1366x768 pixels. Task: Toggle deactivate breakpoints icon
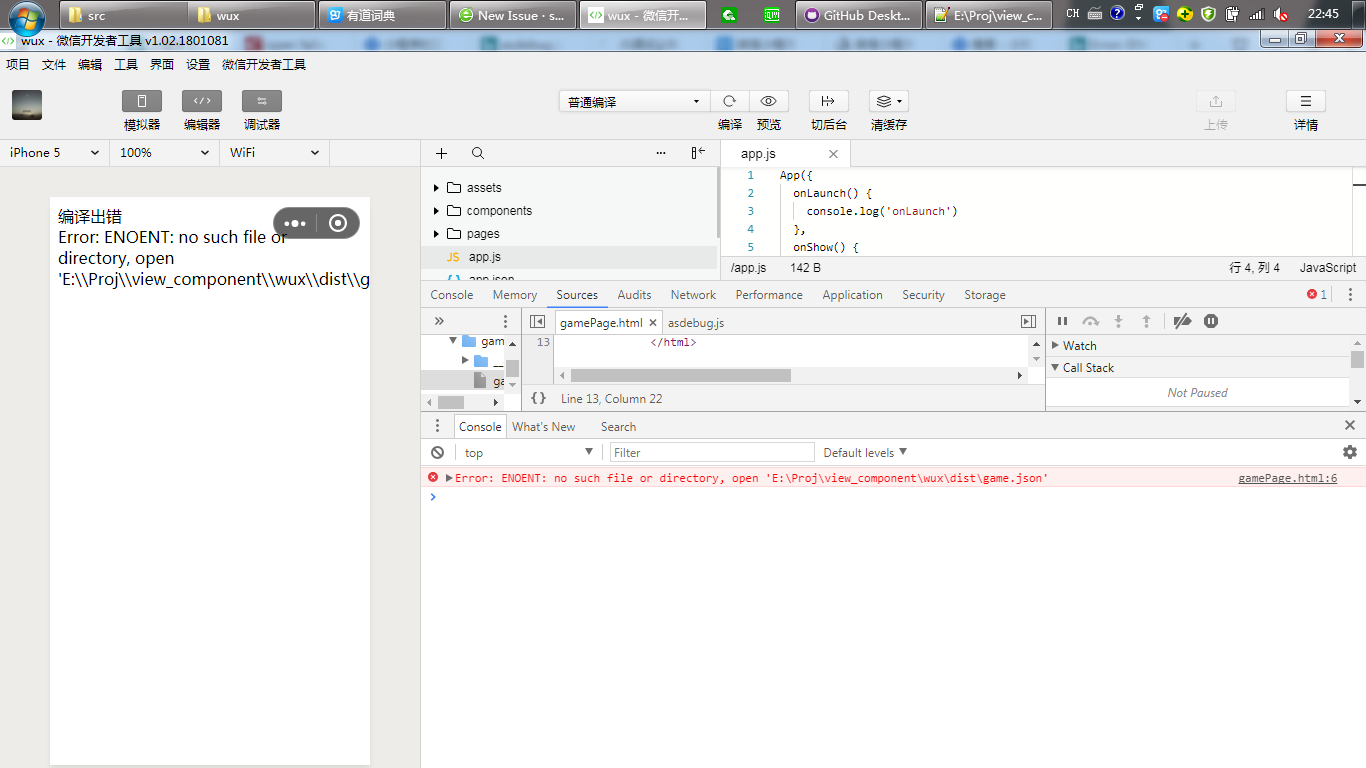1182,321
